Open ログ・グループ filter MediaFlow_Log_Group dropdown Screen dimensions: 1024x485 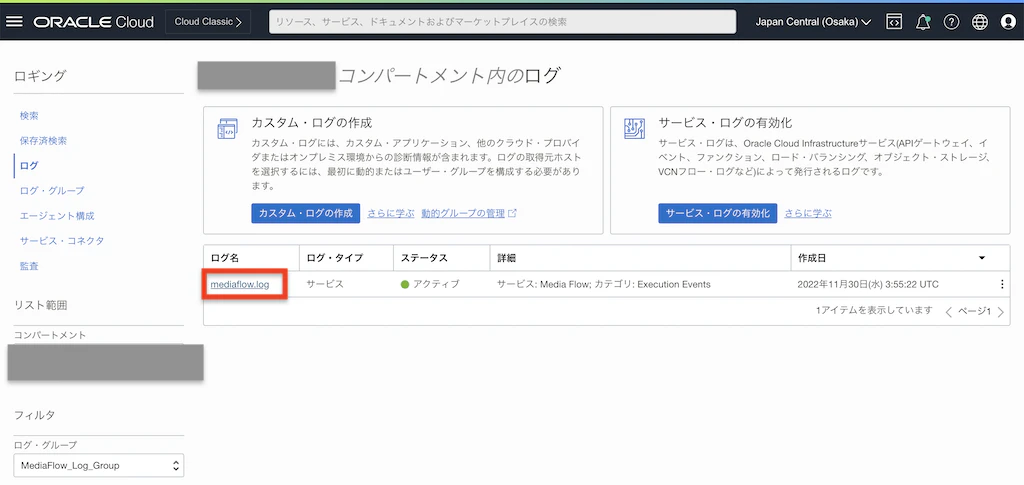(x=99, y=465)
